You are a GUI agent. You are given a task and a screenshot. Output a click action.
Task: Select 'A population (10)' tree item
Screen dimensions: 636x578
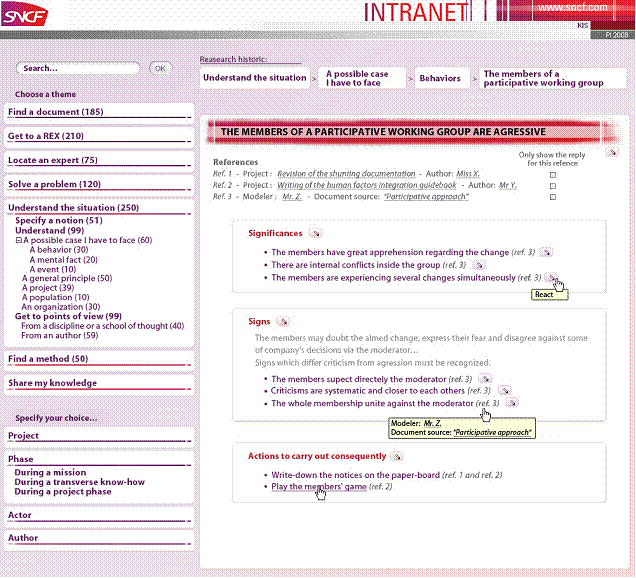[55, 297]
